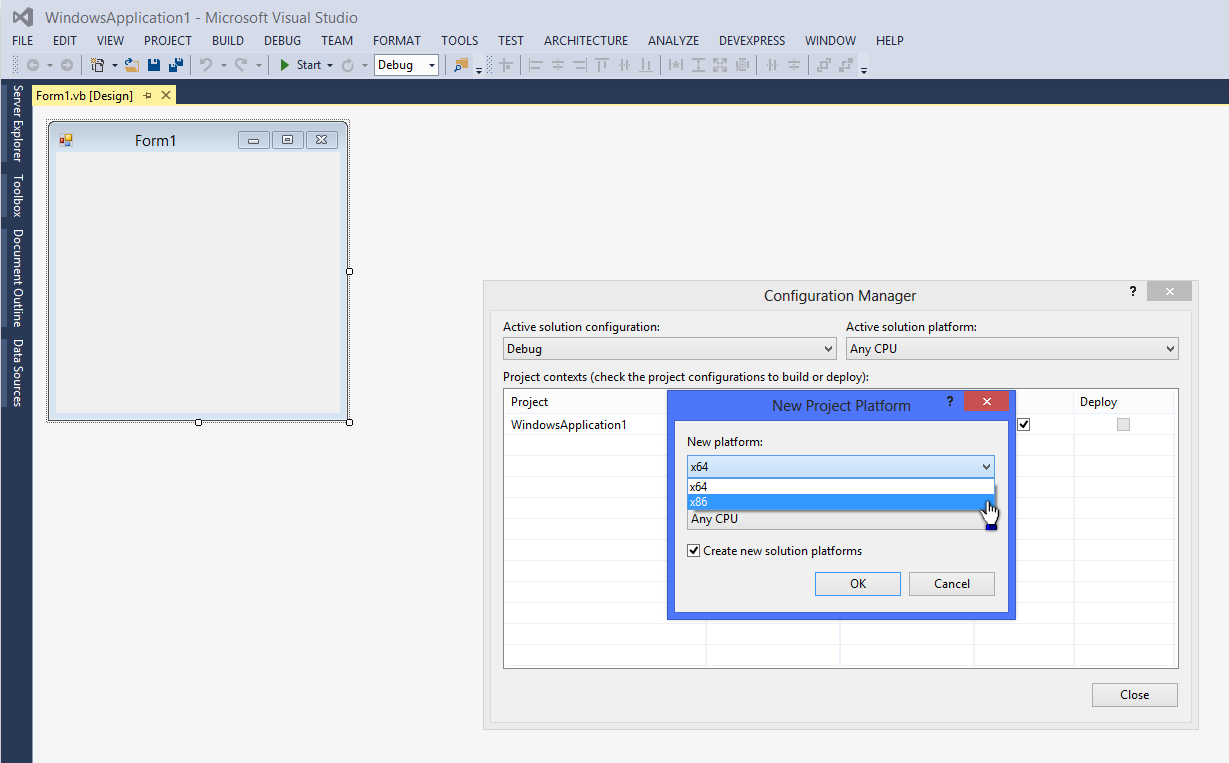Open the Active solution configuration dropdown

pyautogui.click(x=669, y=349)
